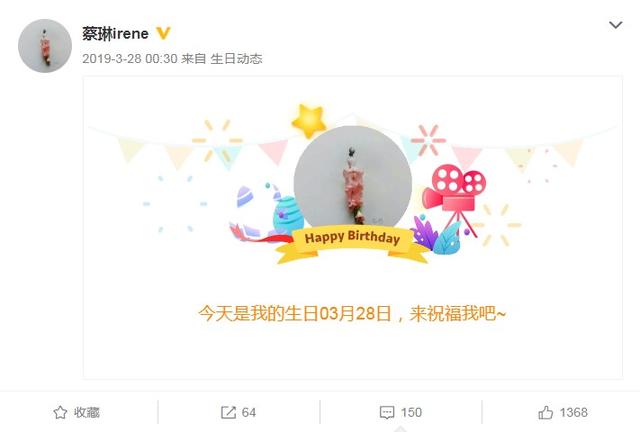The height and width of the screenshot is (432, 640).
Task: Open the post timestamp 2019-3-28 00:30
Action: (130, 59)
